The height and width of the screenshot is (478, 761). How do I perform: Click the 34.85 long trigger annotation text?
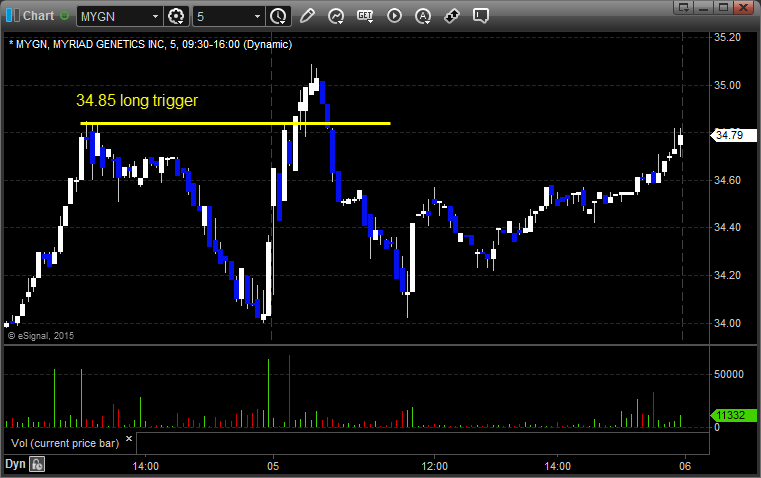point(137,100)
